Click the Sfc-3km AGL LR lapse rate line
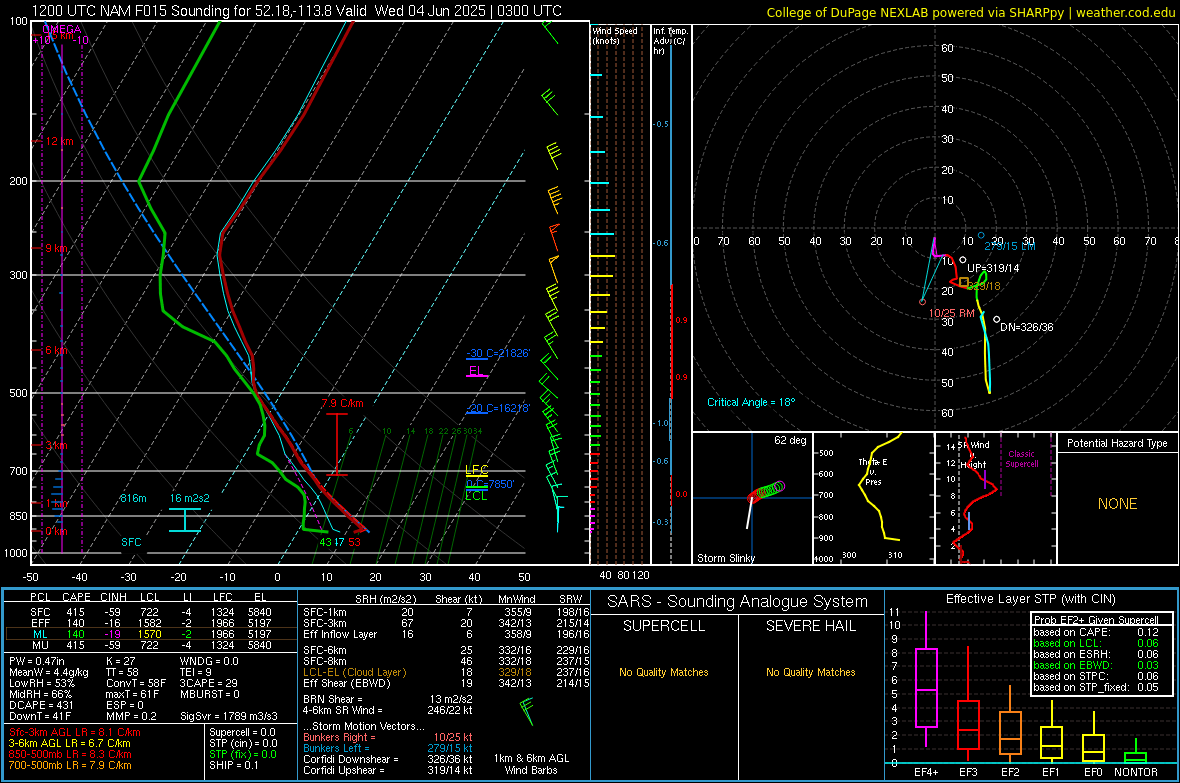This screenshot has height=783, width=1180. (x=75, y=732)
